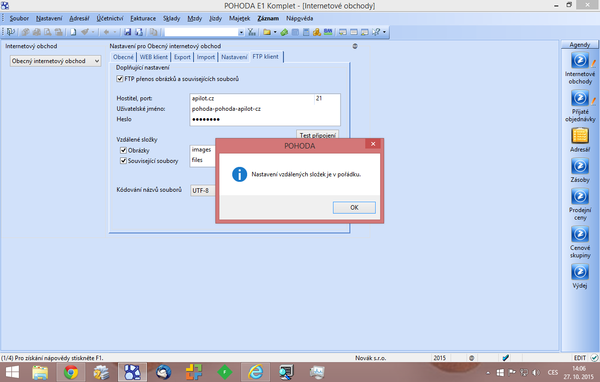The width and height of the screenshot is (600, 382).
Task: Open the toolbar options arrow at far right
Action: 384,32
